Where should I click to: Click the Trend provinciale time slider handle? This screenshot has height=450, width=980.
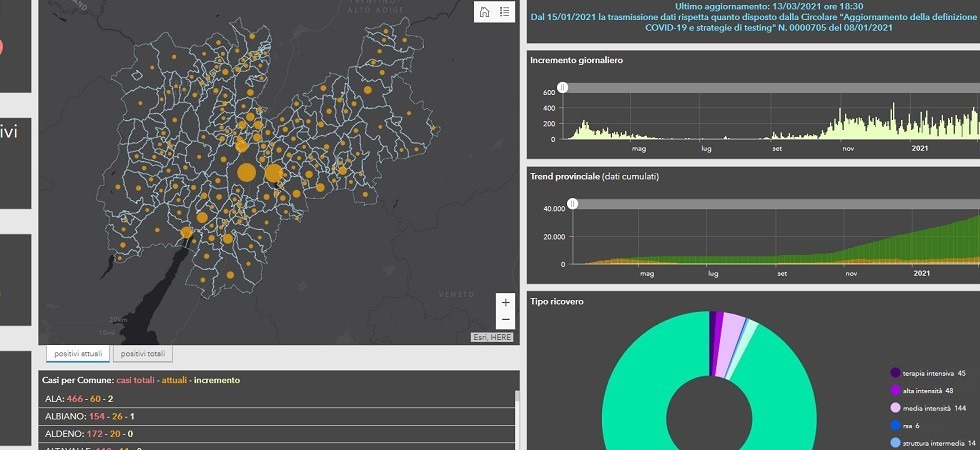pyautogui.click(x=572, y=204)
